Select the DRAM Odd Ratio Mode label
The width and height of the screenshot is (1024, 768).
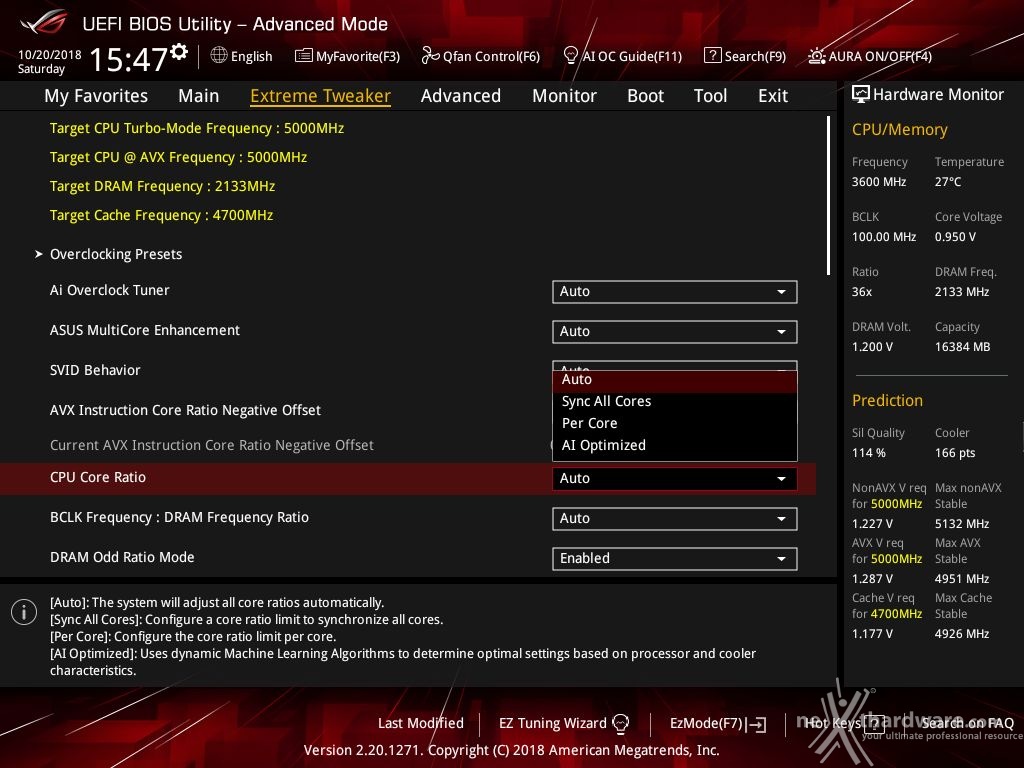click(x=122, y=557)
